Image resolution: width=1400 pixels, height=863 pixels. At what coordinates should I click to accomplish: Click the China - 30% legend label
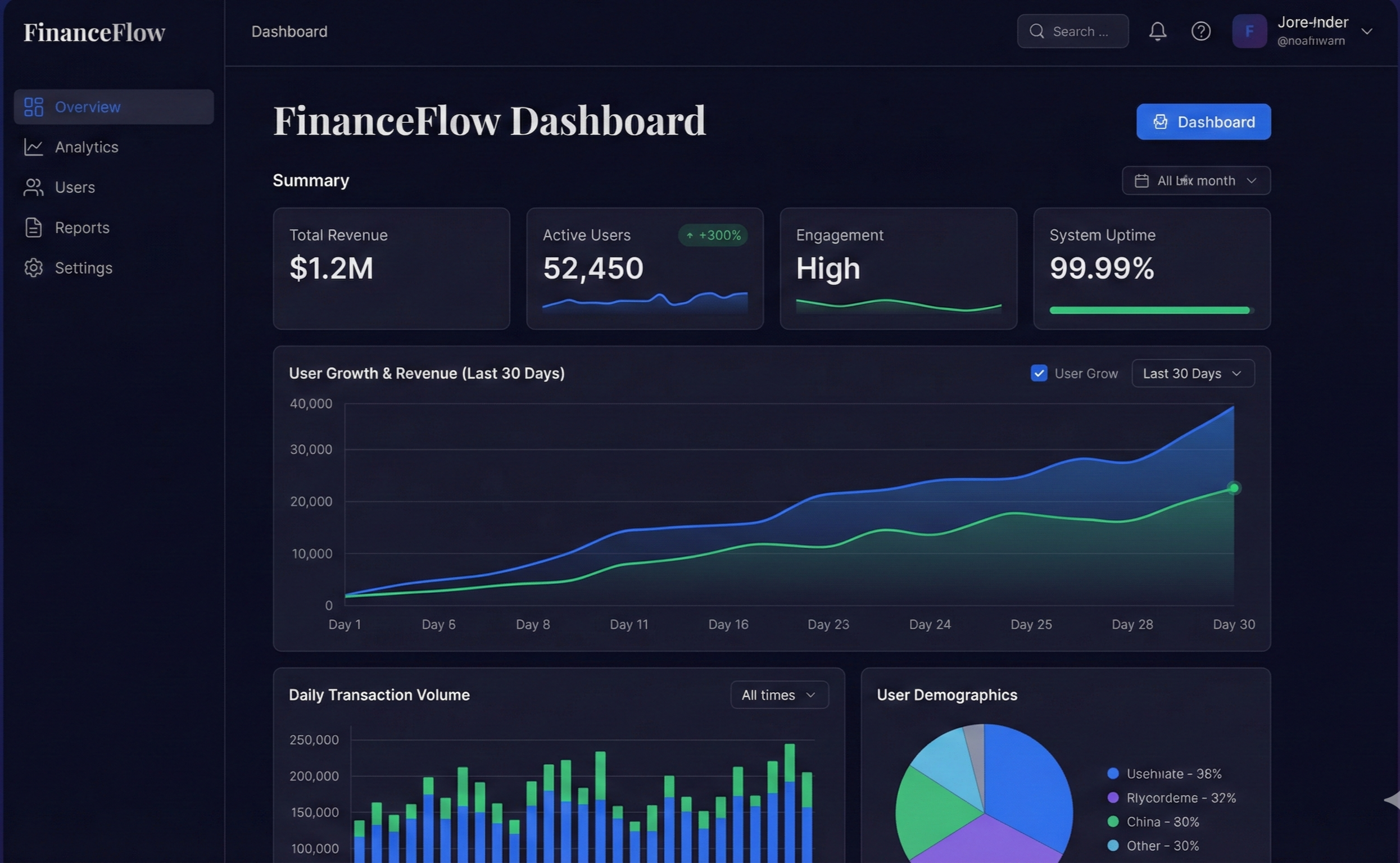(x=1162, y=822)
